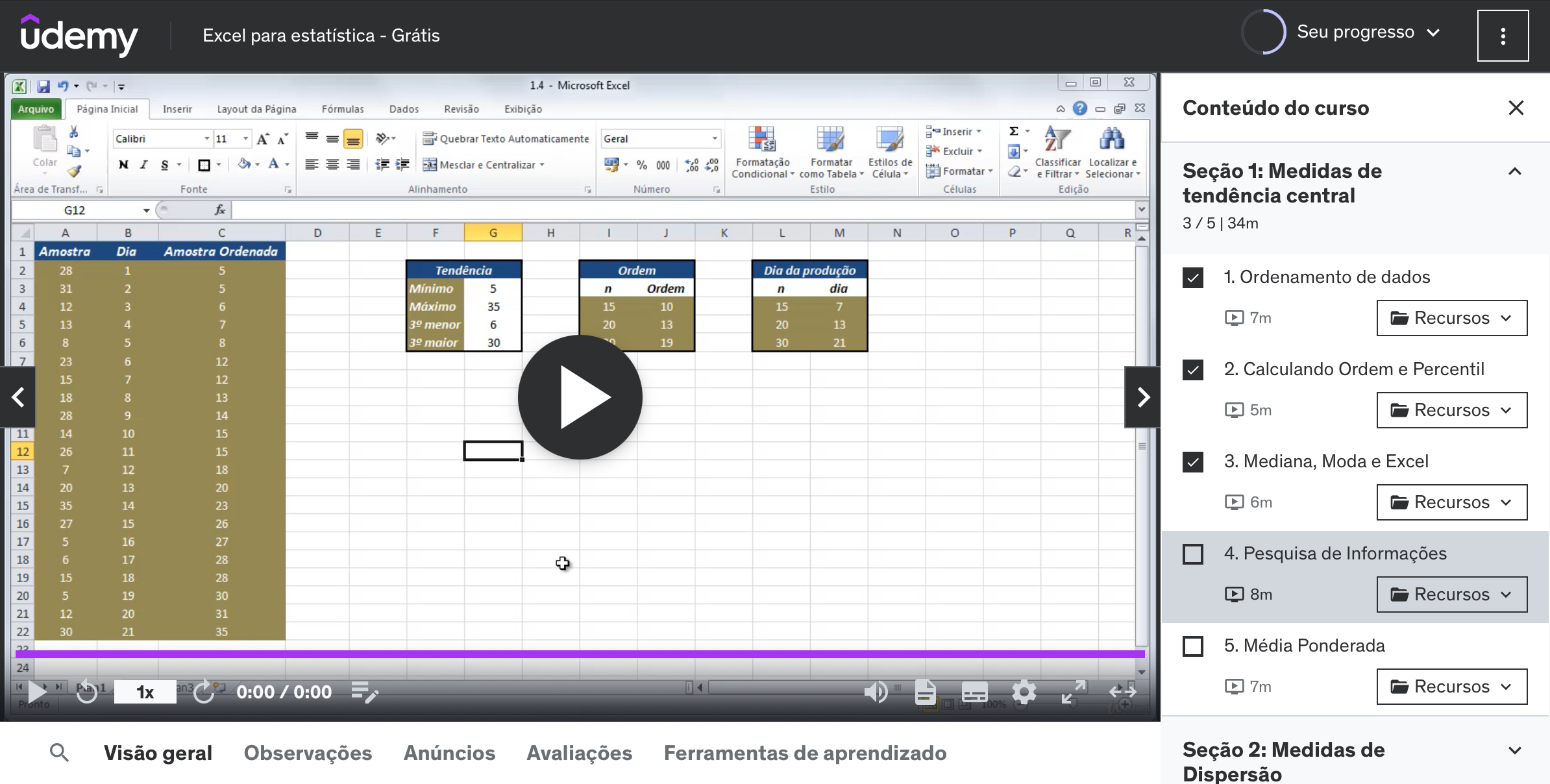Open the video transcript icon
The width and height of the screenshot is (1550, 784).
tap(926, 692)
